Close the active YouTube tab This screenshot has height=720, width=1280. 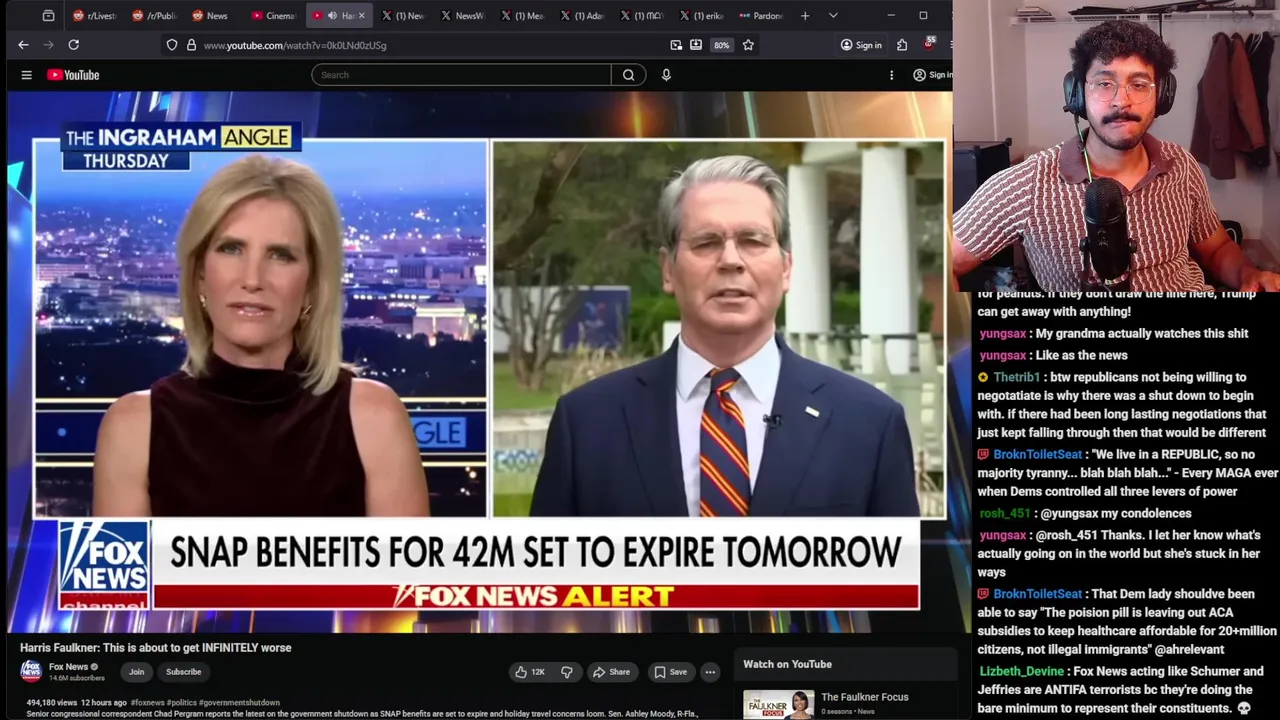361,16
